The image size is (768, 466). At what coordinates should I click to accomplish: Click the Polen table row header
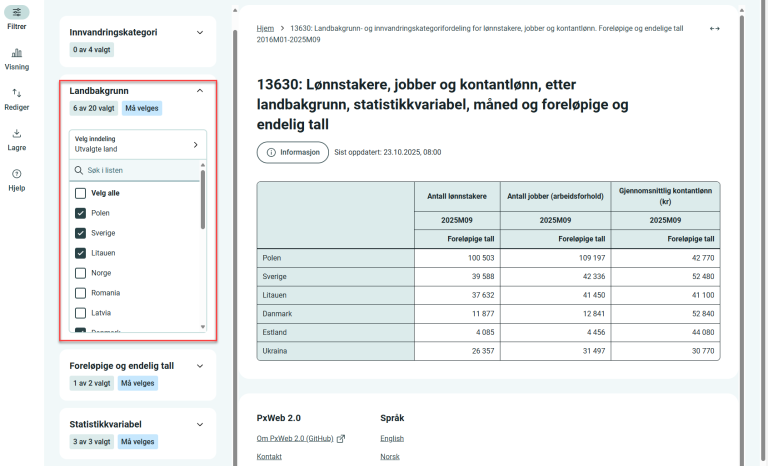click(x=336, y=258)
